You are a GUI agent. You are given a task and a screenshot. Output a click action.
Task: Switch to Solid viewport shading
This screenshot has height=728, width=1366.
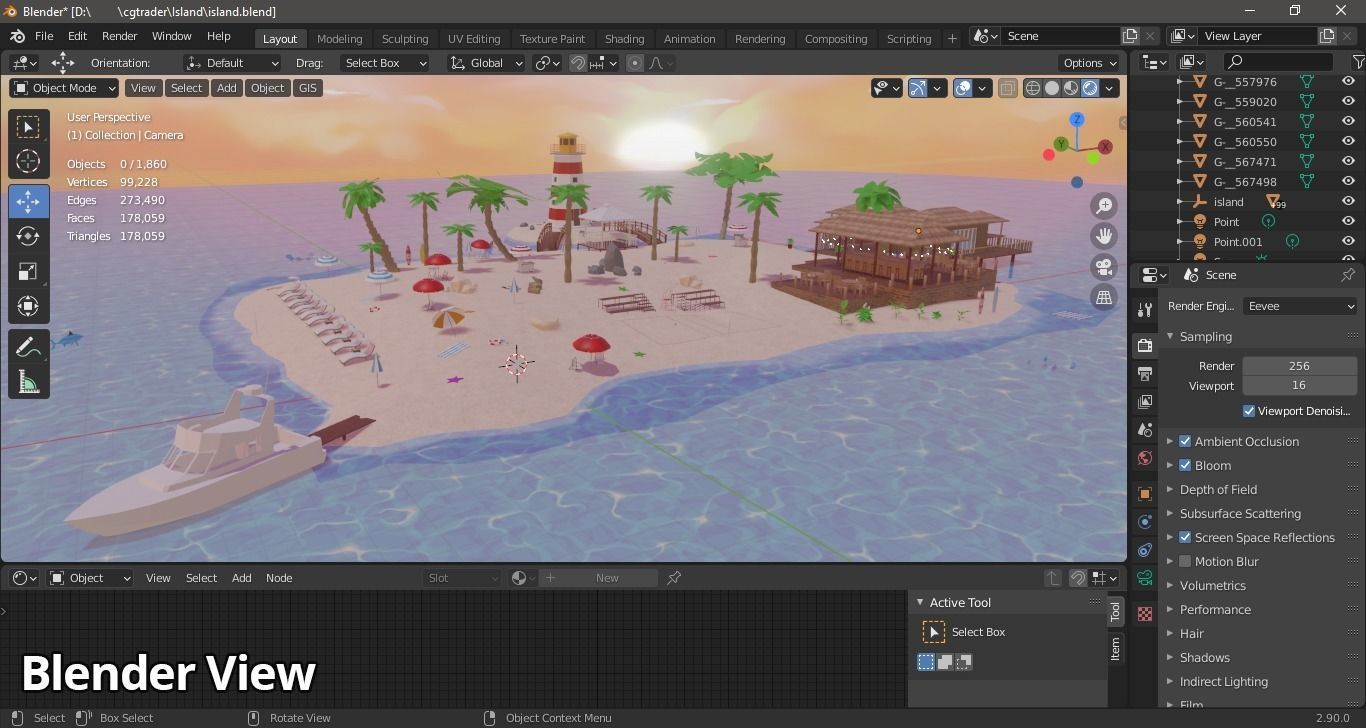click(x=1052, y=88)
